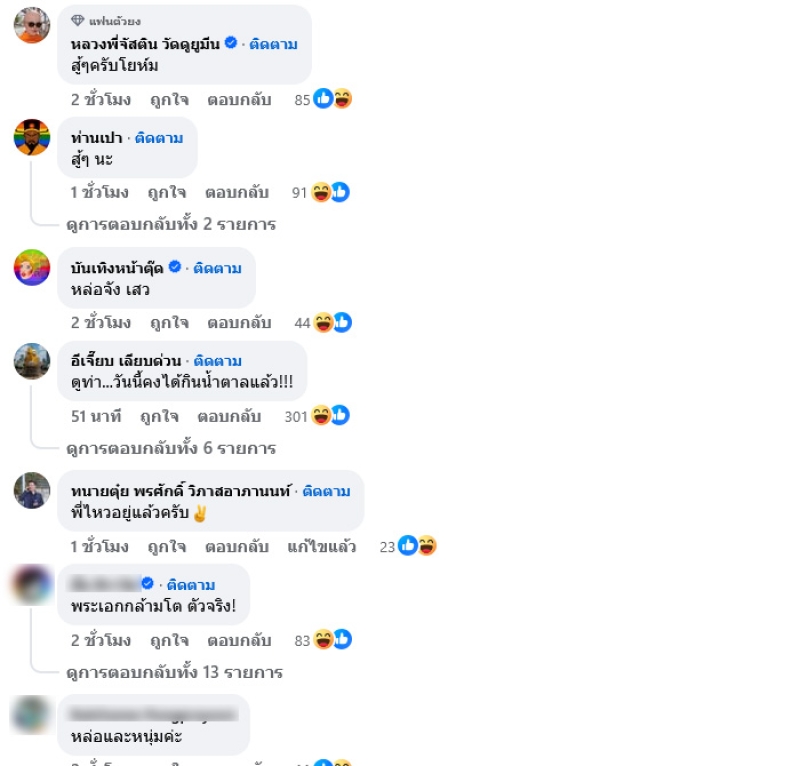Image resolution: width=800 pixels, height=766 pixels.
Task: Open หลวงพี่จัสติน profile picture
Action: 32,24
